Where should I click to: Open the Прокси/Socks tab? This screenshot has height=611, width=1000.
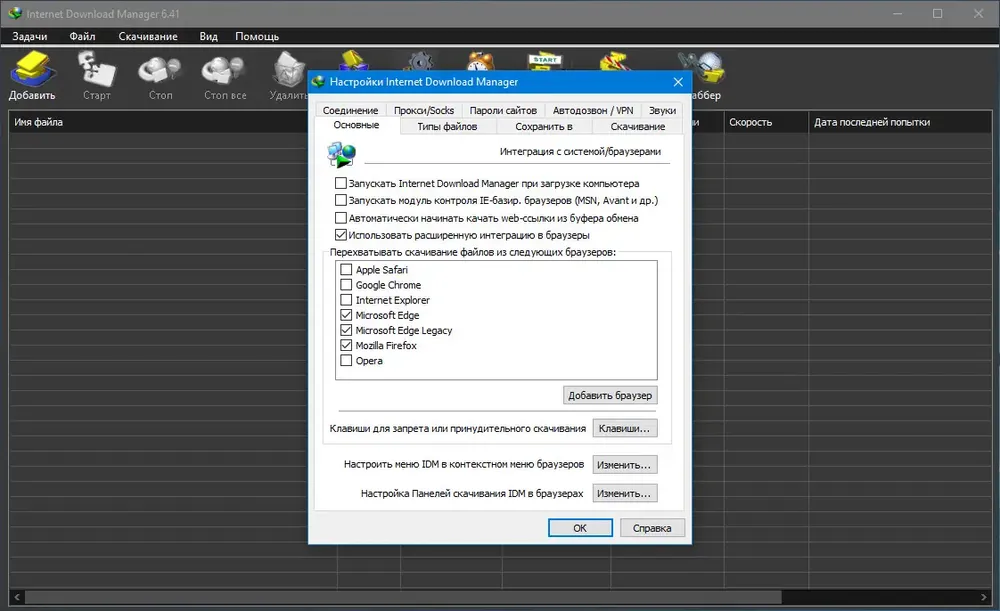(x=424, y=110)
